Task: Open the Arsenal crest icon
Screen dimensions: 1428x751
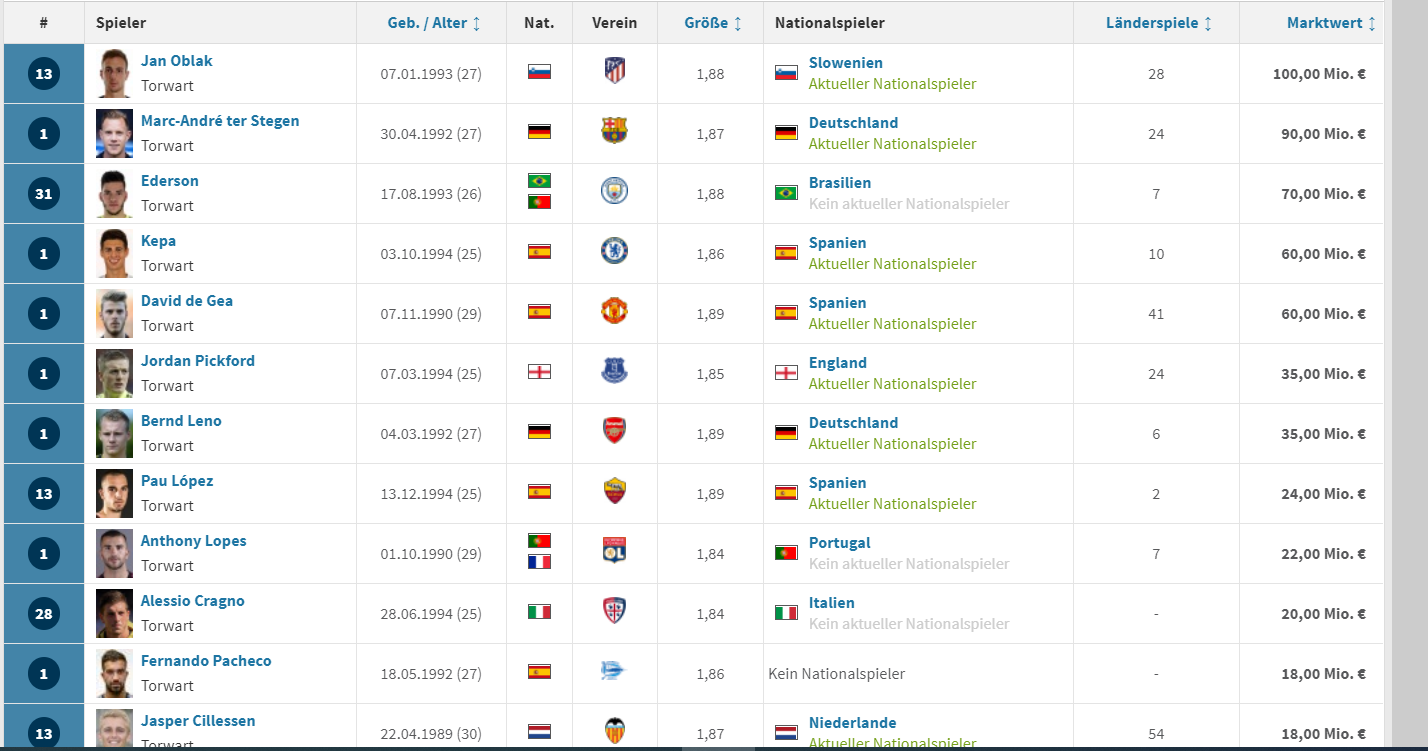Action: (614, 430)
